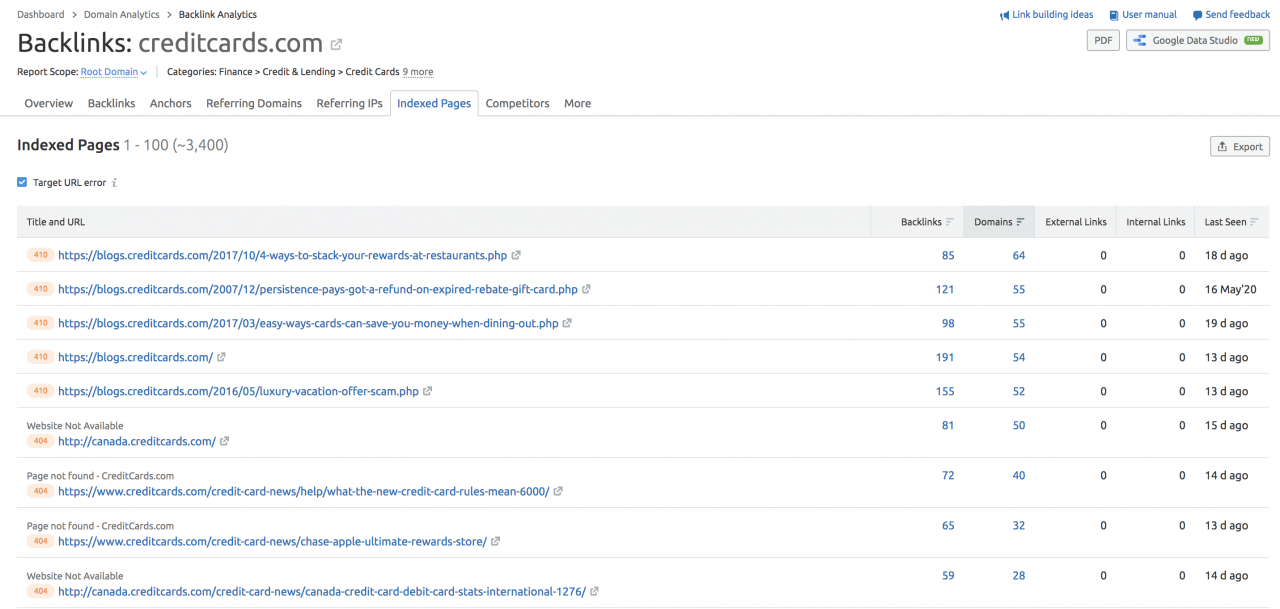Switch to the Referring Domains tab
The height and width of the screenshot is (609, 1280).
point(253,103)
